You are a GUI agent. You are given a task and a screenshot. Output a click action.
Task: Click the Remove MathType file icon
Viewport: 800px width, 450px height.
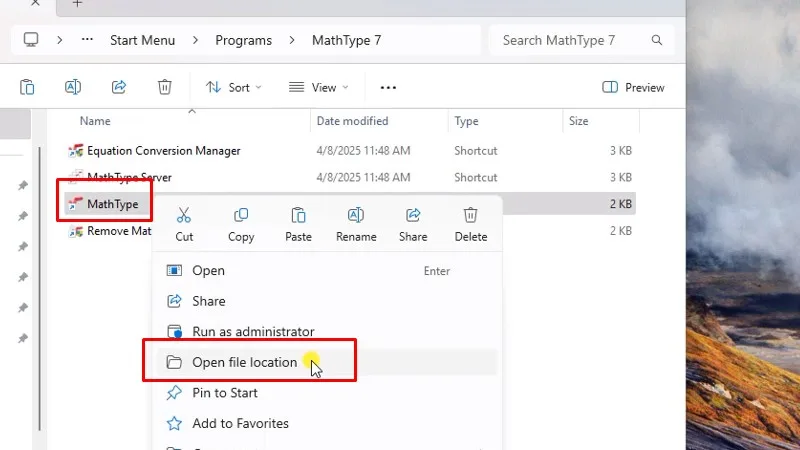76,231
